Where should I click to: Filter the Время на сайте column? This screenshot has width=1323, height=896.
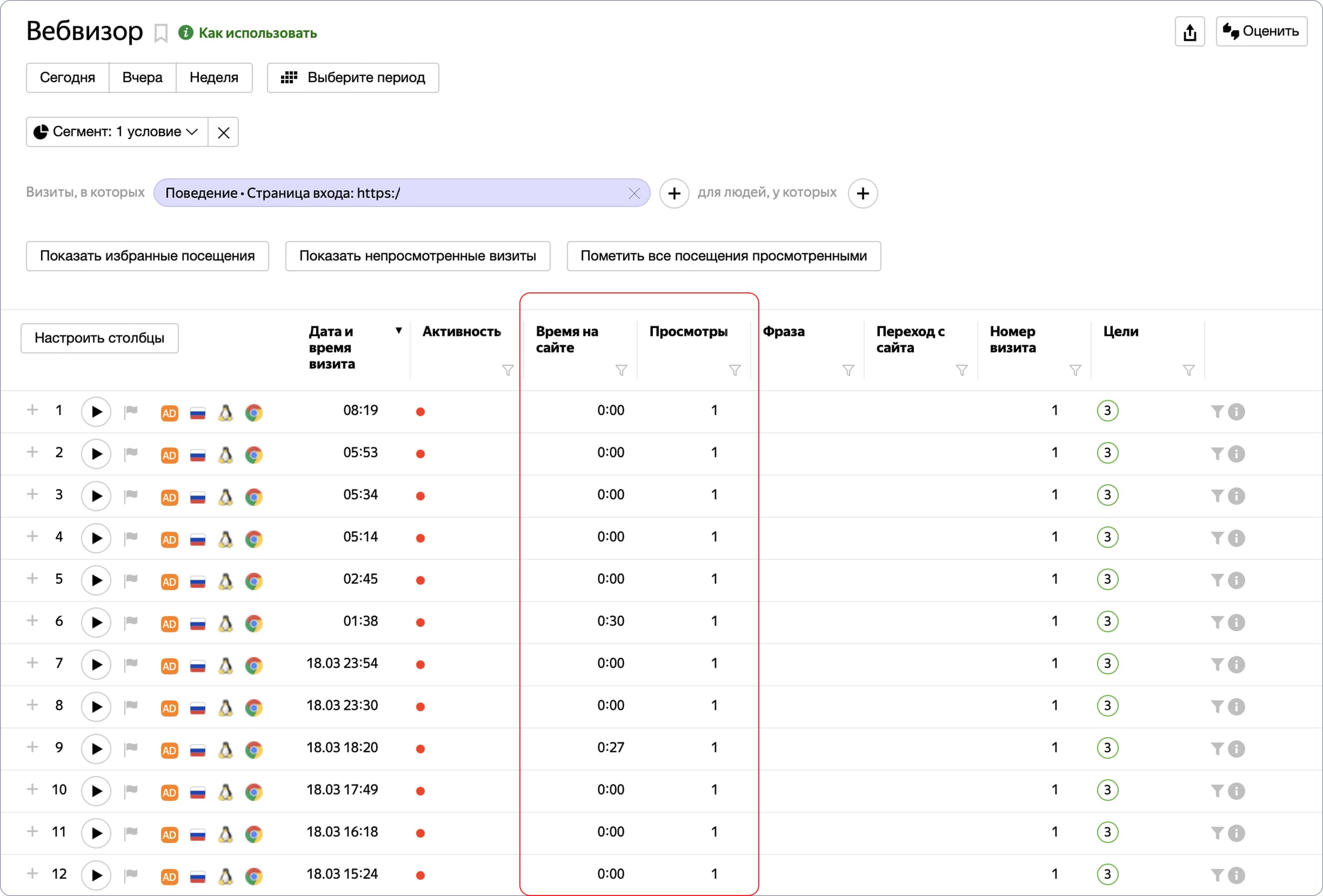[621, 371]
